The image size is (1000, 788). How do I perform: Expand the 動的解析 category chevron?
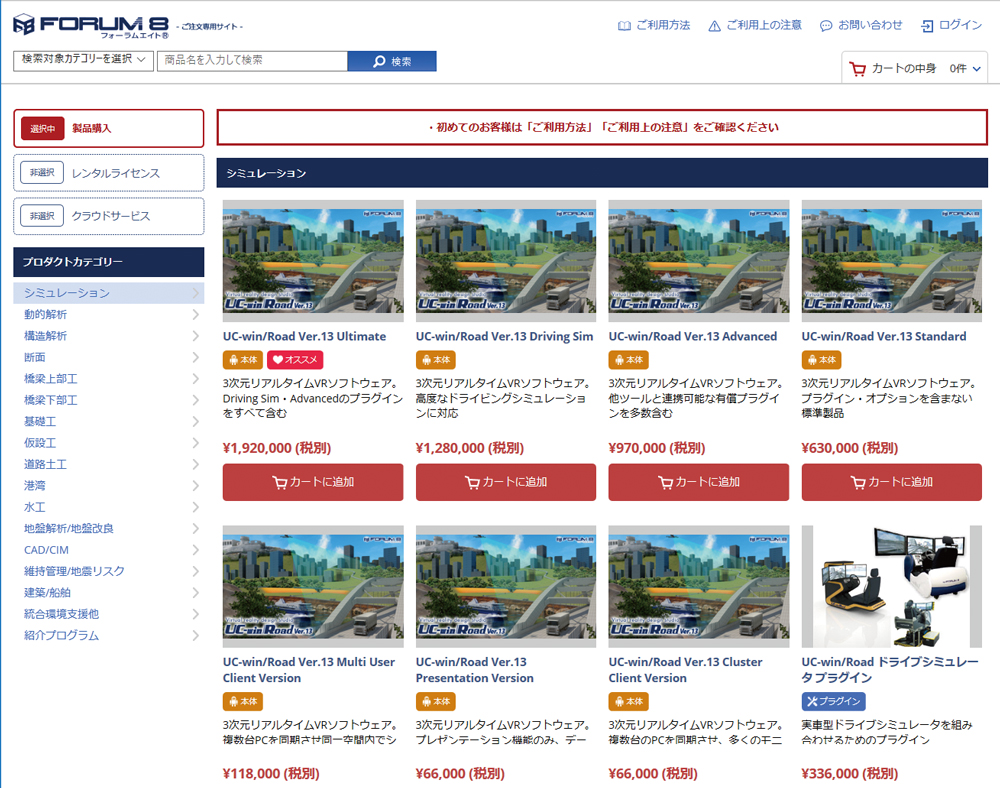coord(196,314)
